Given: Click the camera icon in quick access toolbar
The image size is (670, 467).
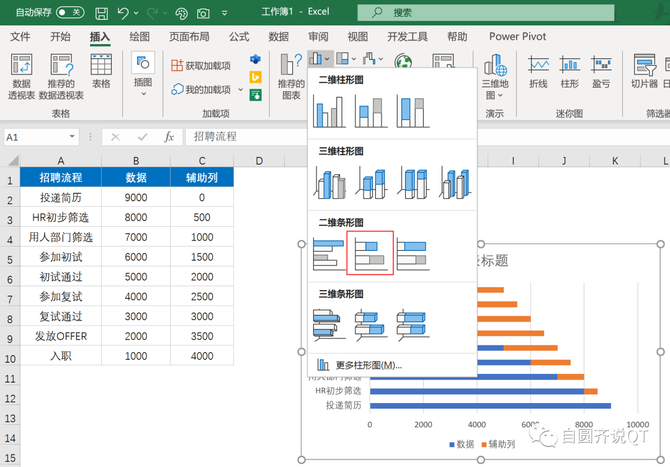Looking at the screenshot, I should 203,14.
